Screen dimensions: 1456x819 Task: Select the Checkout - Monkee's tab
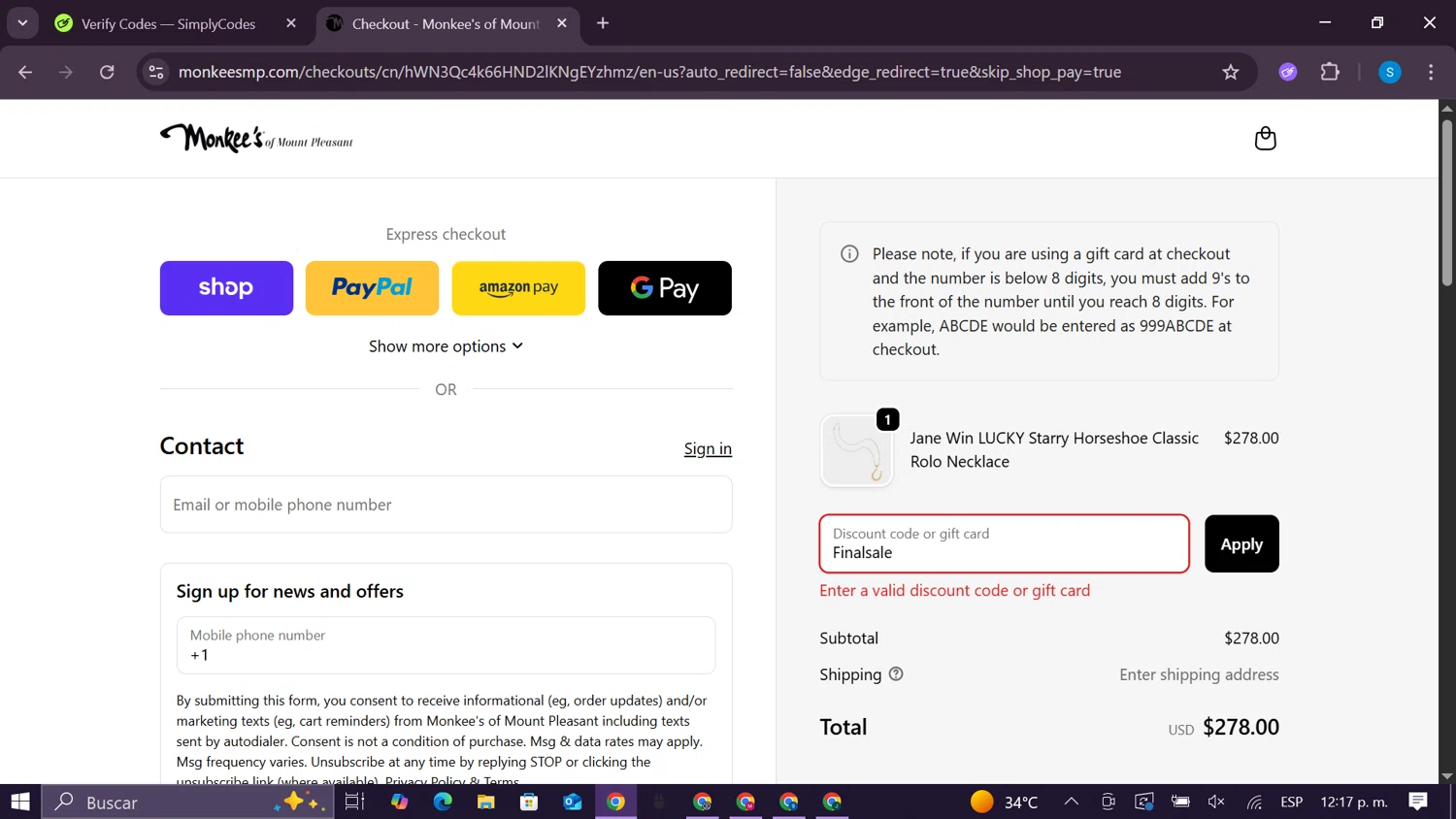447,23
